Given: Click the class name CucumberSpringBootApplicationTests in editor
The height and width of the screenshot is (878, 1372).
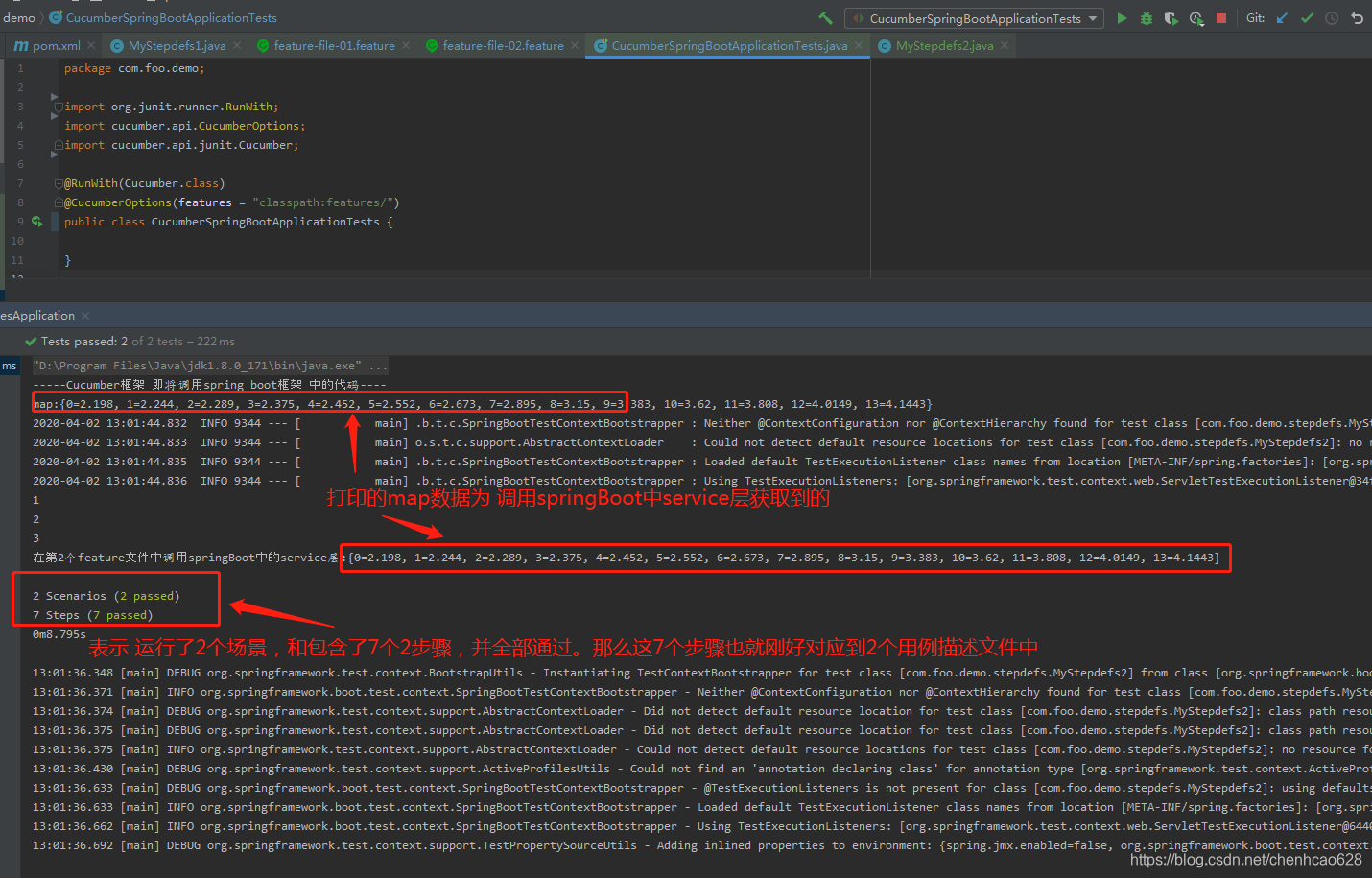Looking at the screenshot, I should click(x=266, y=222).
